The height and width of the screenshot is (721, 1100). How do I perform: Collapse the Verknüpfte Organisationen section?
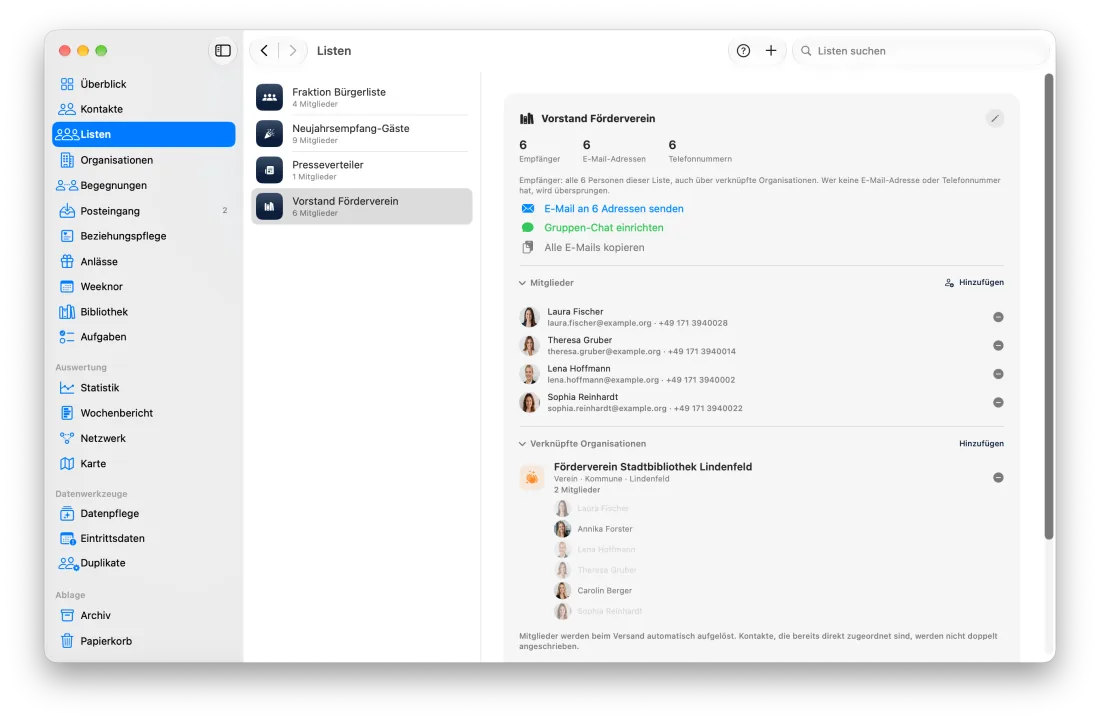point(522,444)
